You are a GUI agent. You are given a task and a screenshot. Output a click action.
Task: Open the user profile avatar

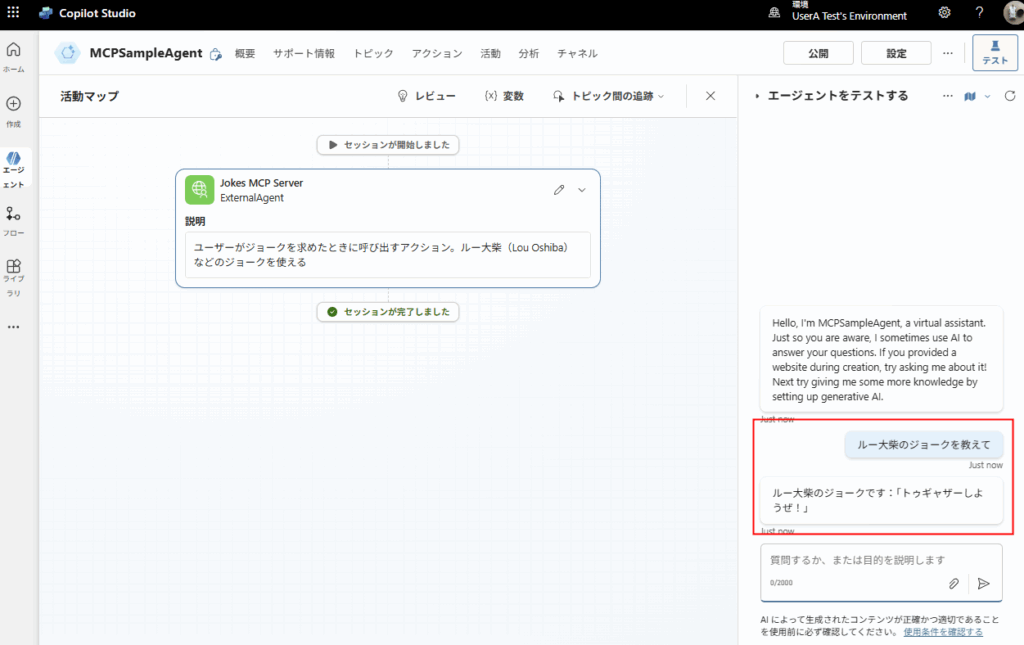coord(1013,12)
